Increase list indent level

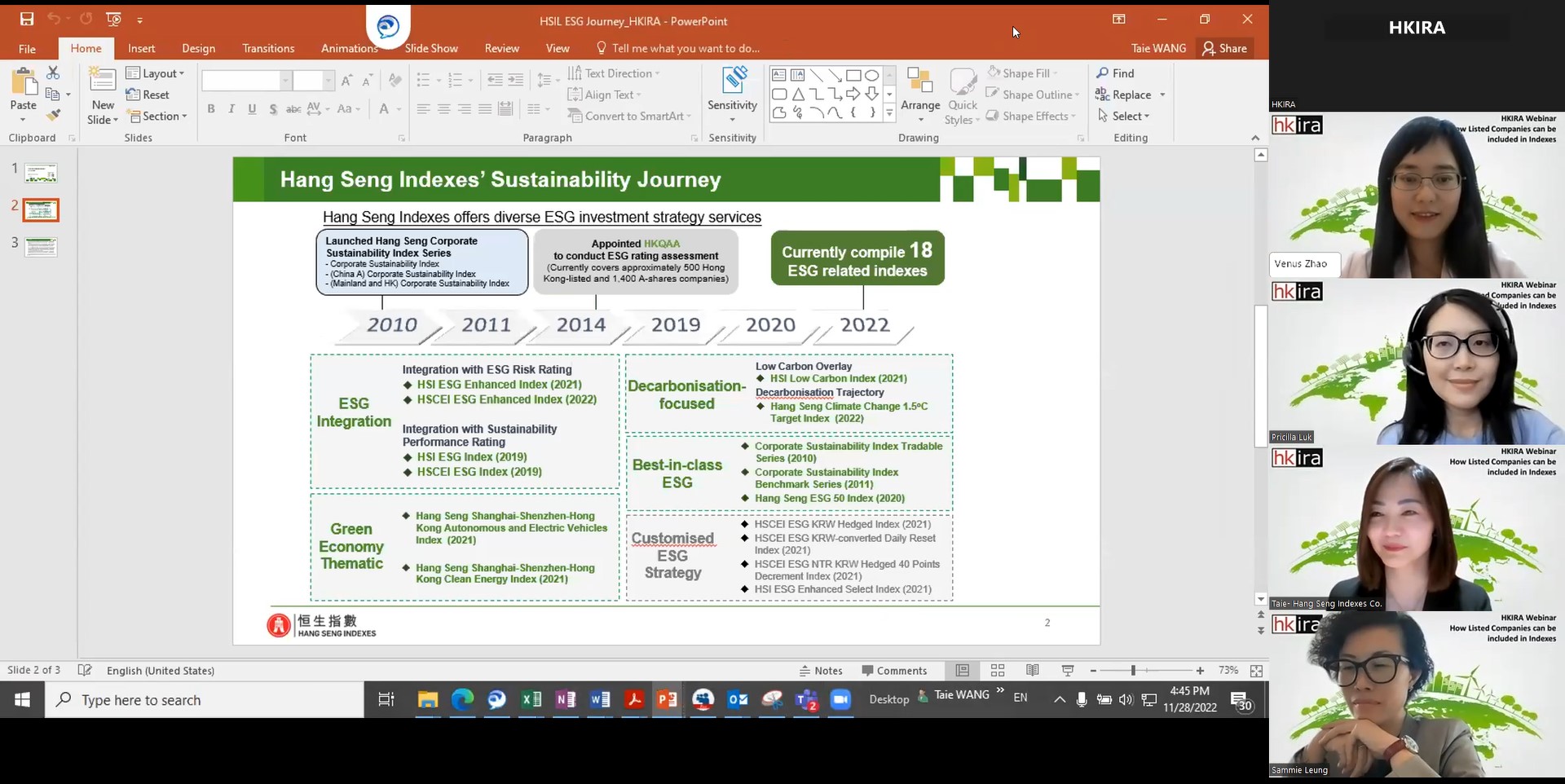click(515, 80)
